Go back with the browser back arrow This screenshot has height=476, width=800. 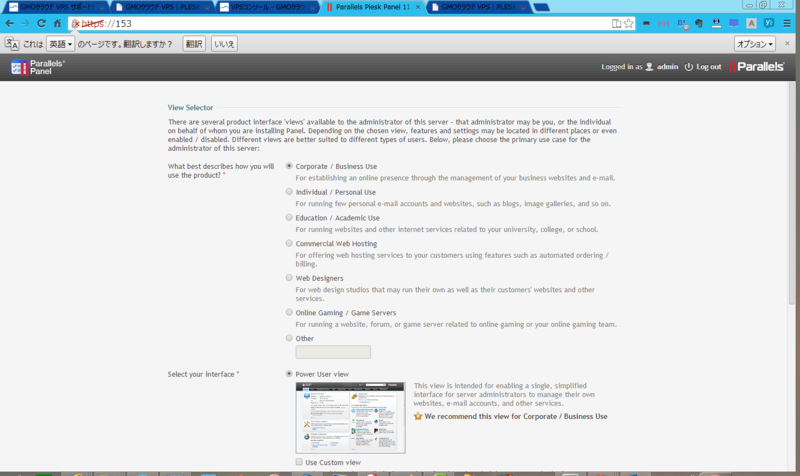tap(10, 23)
